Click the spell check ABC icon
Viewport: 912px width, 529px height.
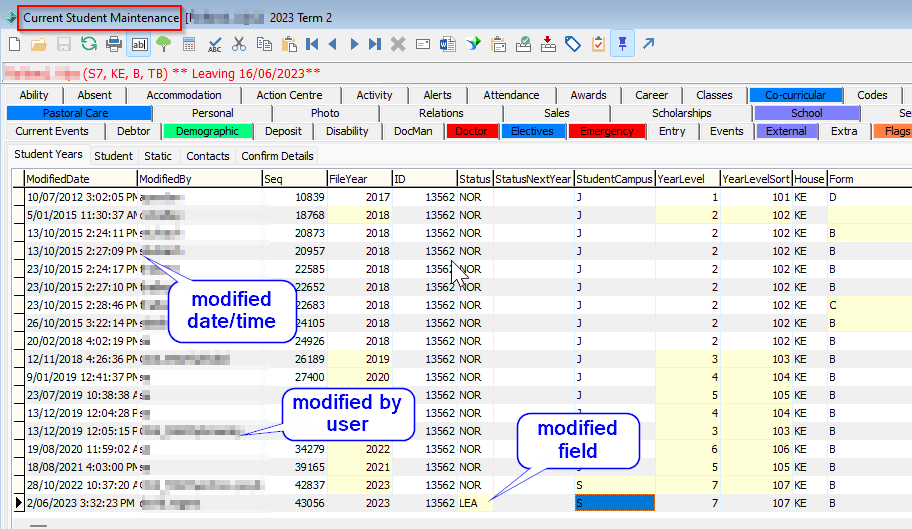point(214,44)
